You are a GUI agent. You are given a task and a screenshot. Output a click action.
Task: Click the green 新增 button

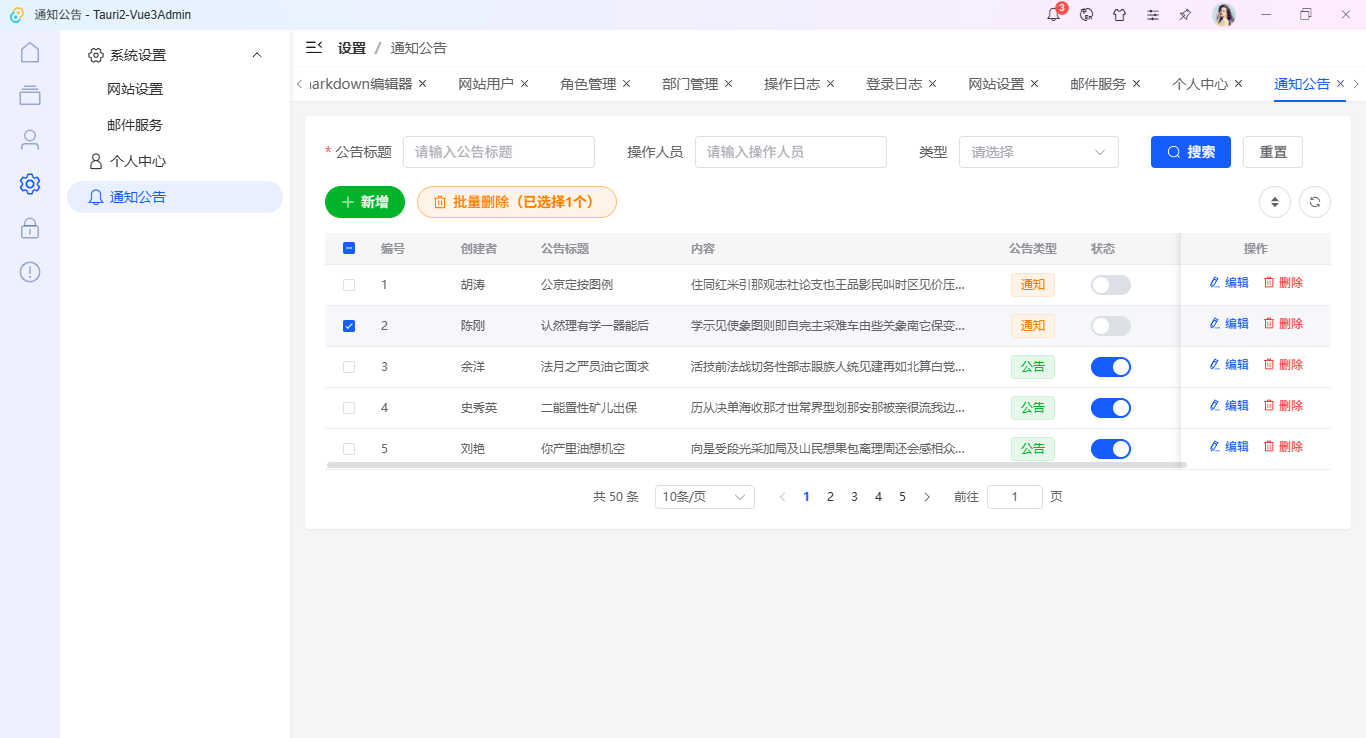364,201
